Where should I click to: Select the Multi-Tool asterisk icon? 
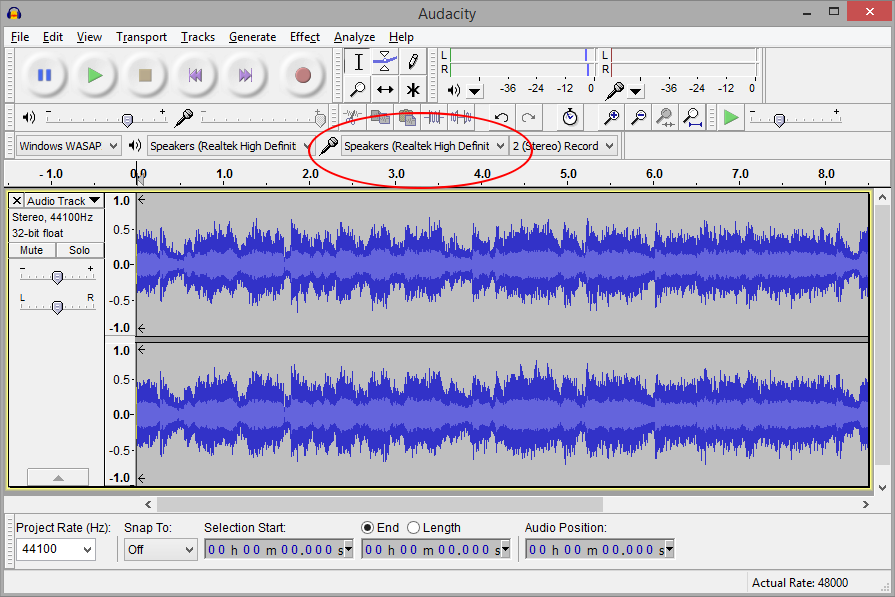(412, 89)
